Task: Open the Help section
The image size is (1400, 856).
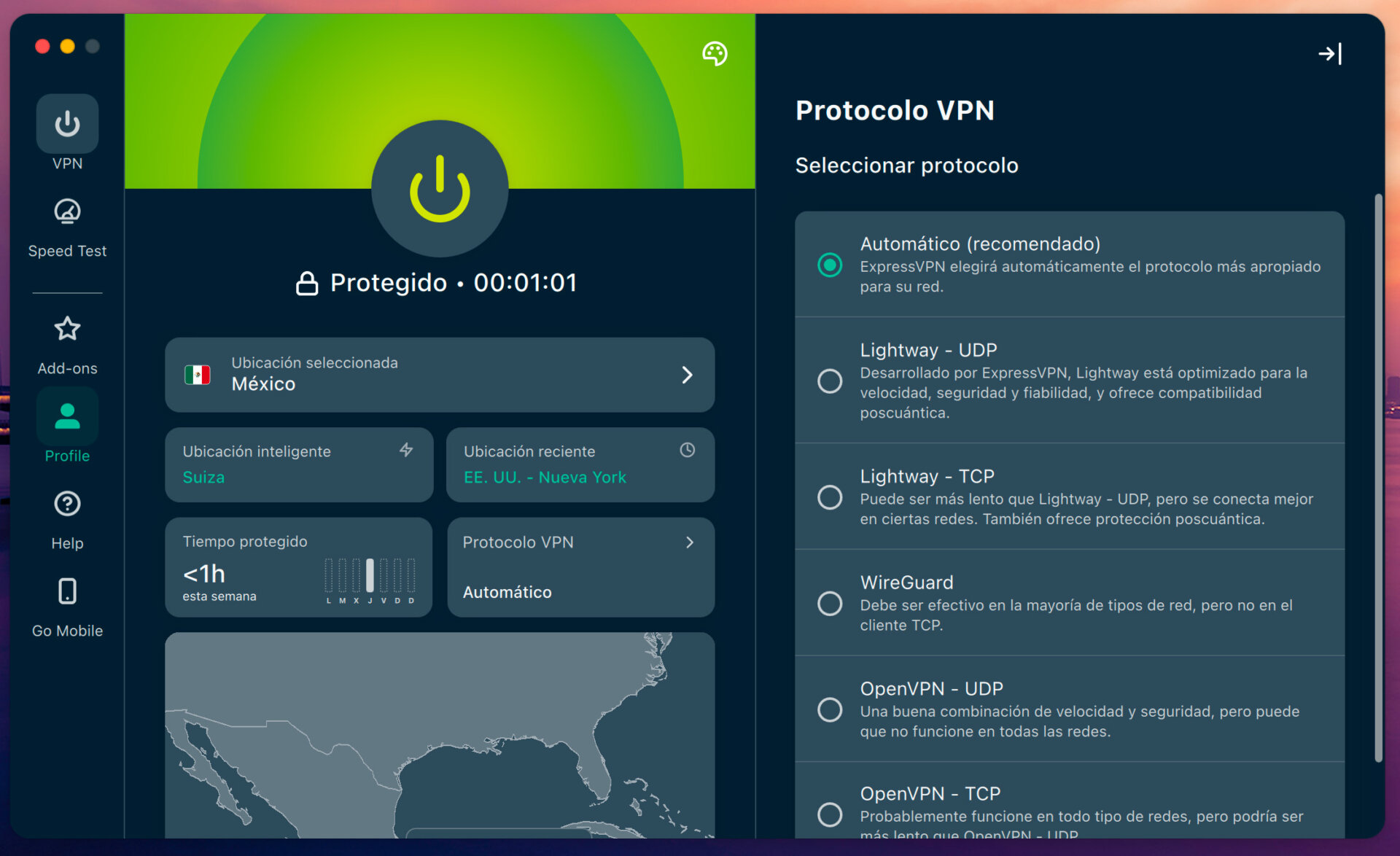Action: point(67,518)
